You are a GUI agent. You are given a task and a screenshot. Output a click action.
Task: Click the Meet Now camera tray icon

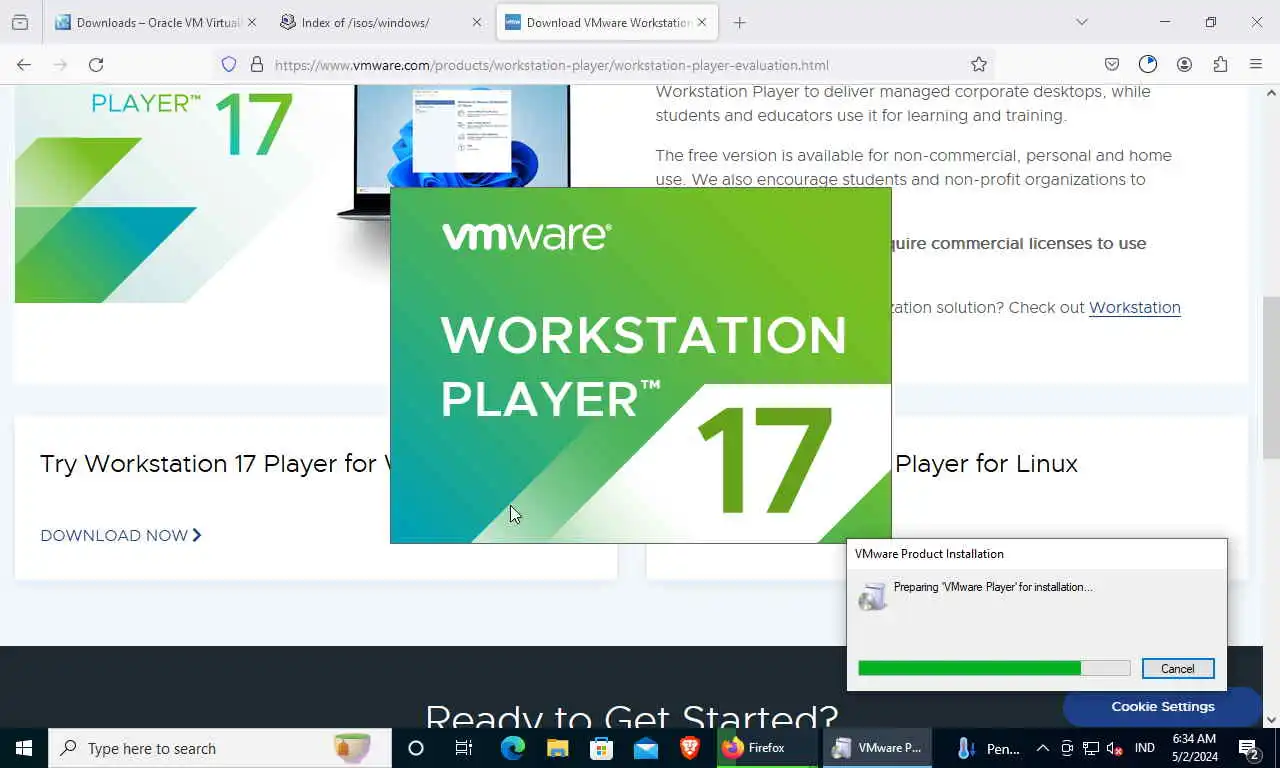click(1067, 748)
